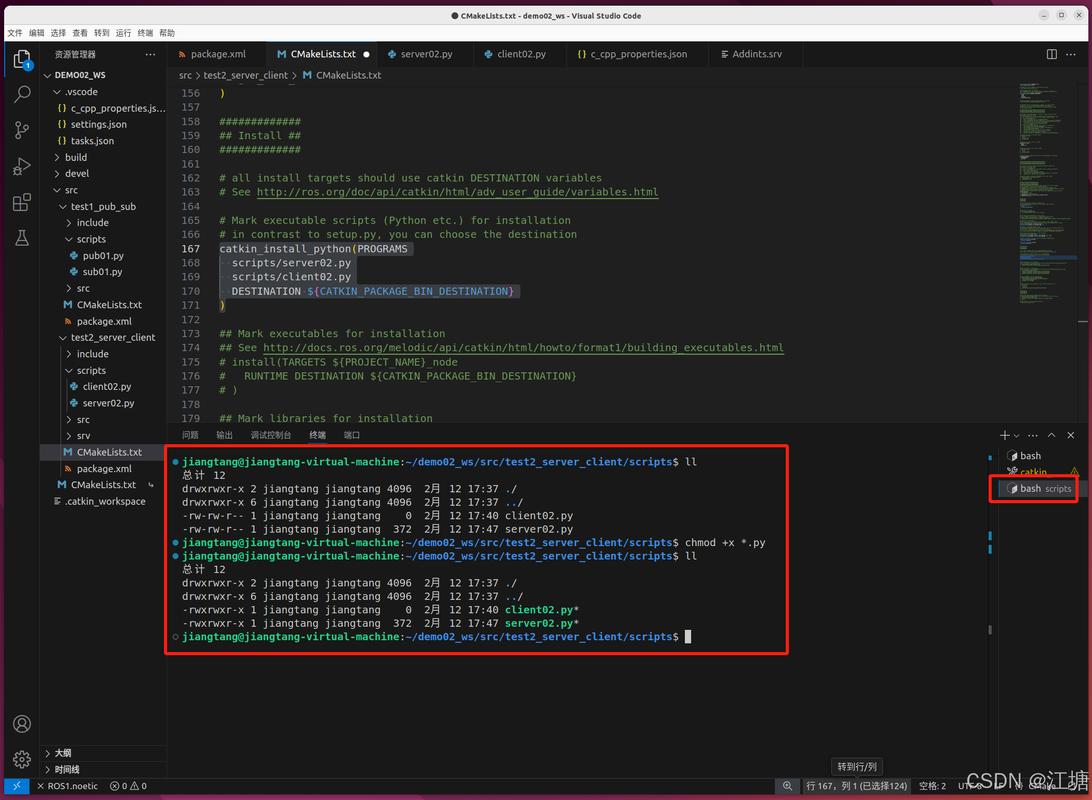The height and width of the screenshot is (800, 1092).
Task: Open pub01.py in the explorer
Action: click(103, 256)
